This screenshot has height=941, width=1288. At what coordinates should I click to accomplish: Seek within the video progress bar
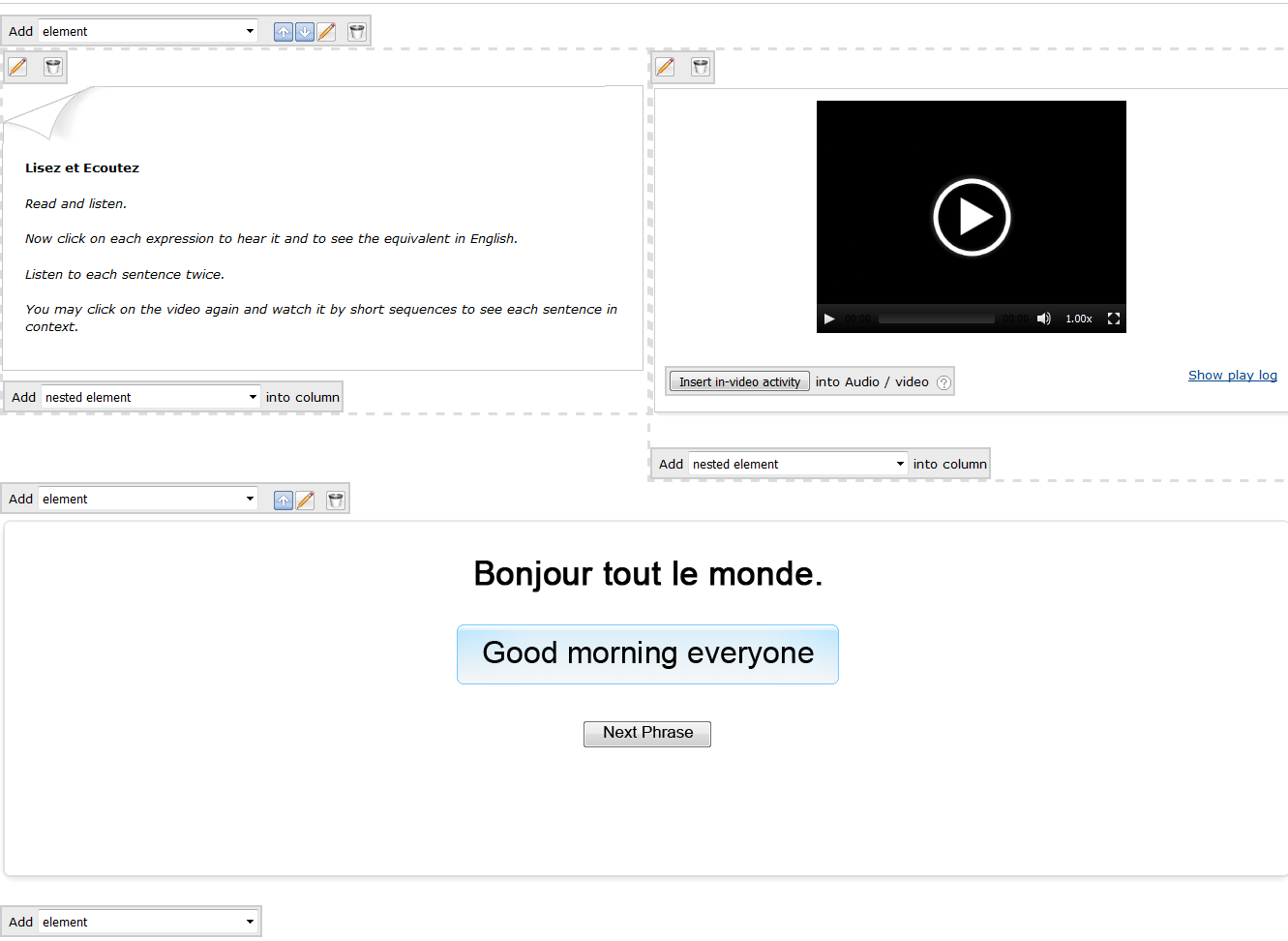tap(936, 319)
